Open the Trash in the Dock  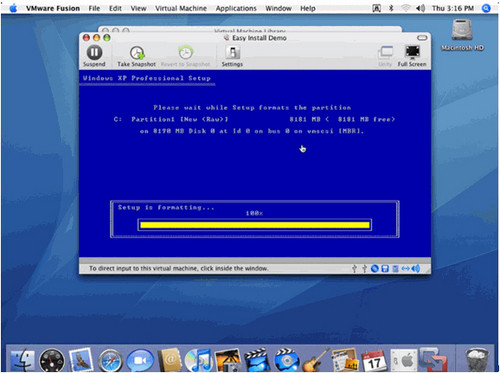tap(476, 360)
